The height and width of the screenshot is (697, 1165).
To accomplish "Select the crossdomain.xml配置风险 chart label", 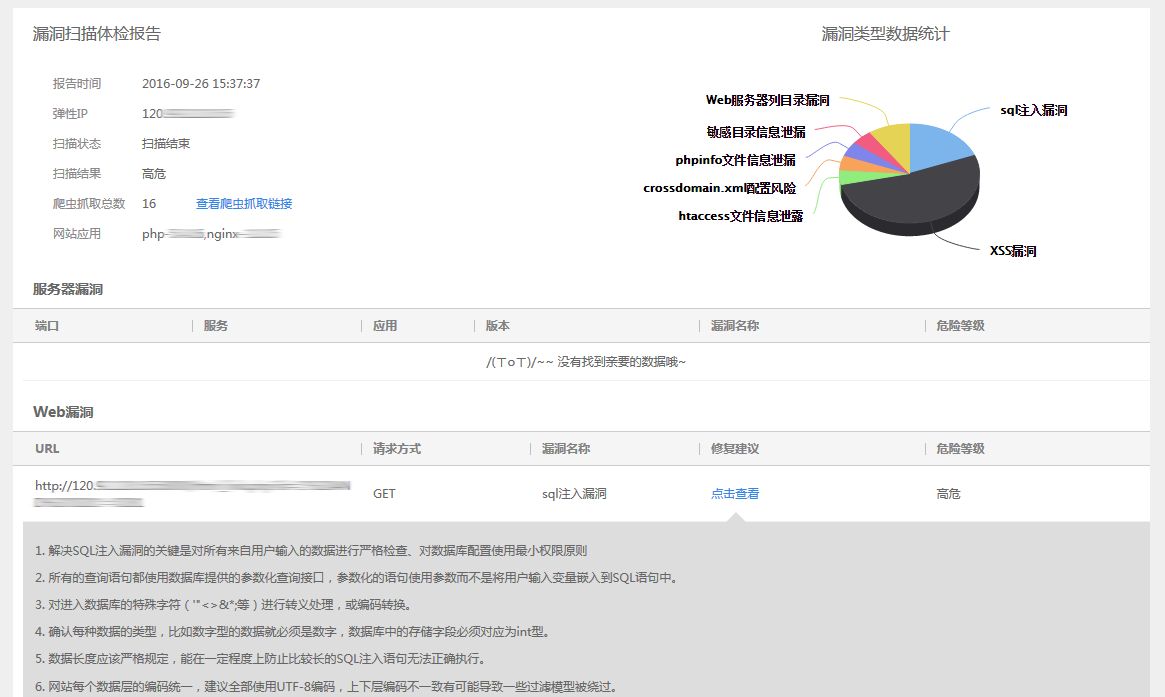I will (719, 187).
